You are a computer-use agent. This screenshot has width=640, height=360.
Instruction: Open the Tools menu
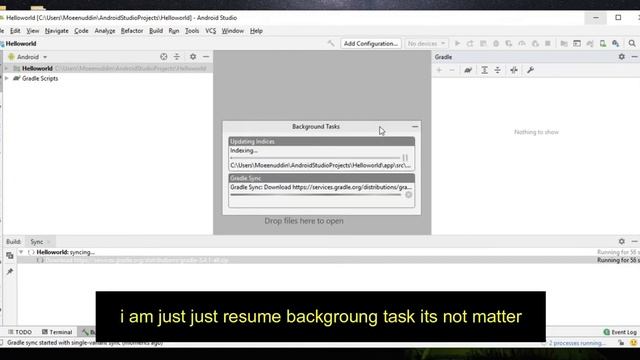click(192, 31)
